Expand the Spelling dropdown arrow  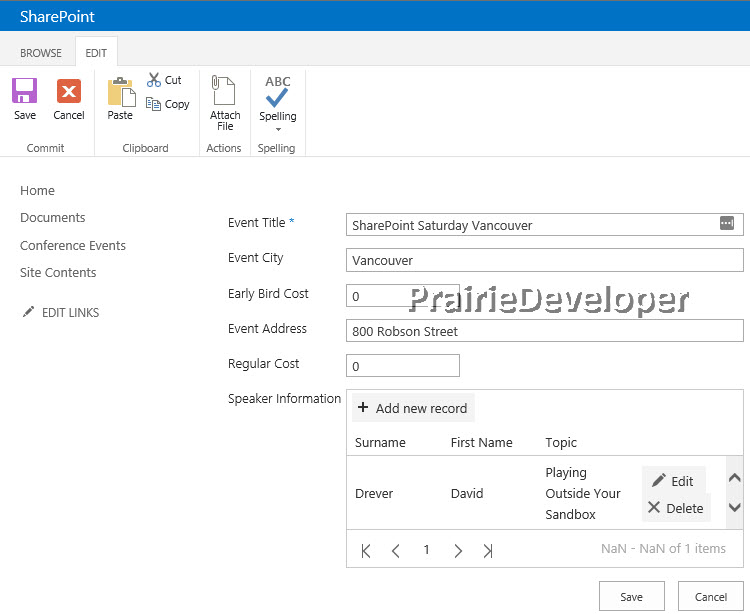pyautogui.click(x=278, y=130)
